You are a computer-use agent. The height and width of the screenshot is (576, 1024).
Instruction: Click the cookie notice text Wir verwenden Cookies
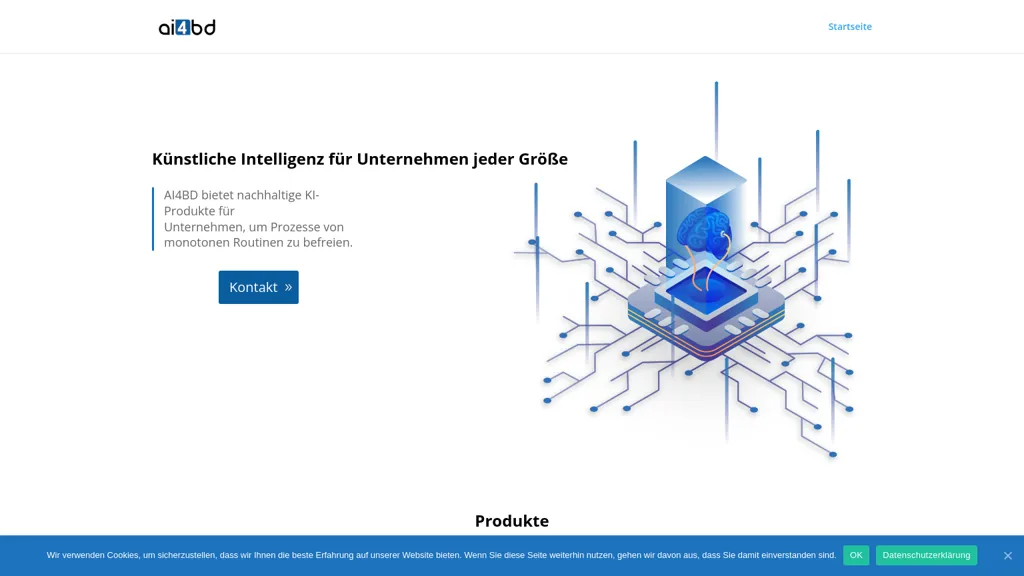(x=441, y=555)
